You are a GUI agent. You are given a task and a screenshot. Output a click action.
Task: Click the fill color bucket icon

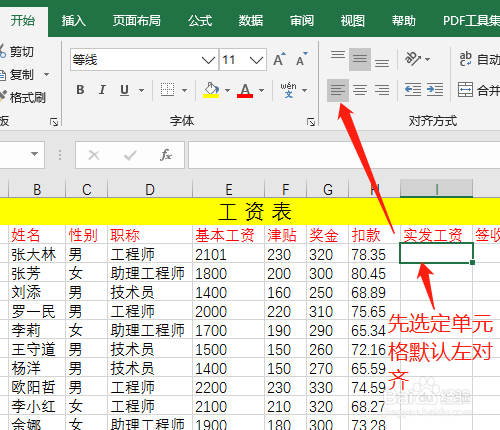[x=211, y=90]
